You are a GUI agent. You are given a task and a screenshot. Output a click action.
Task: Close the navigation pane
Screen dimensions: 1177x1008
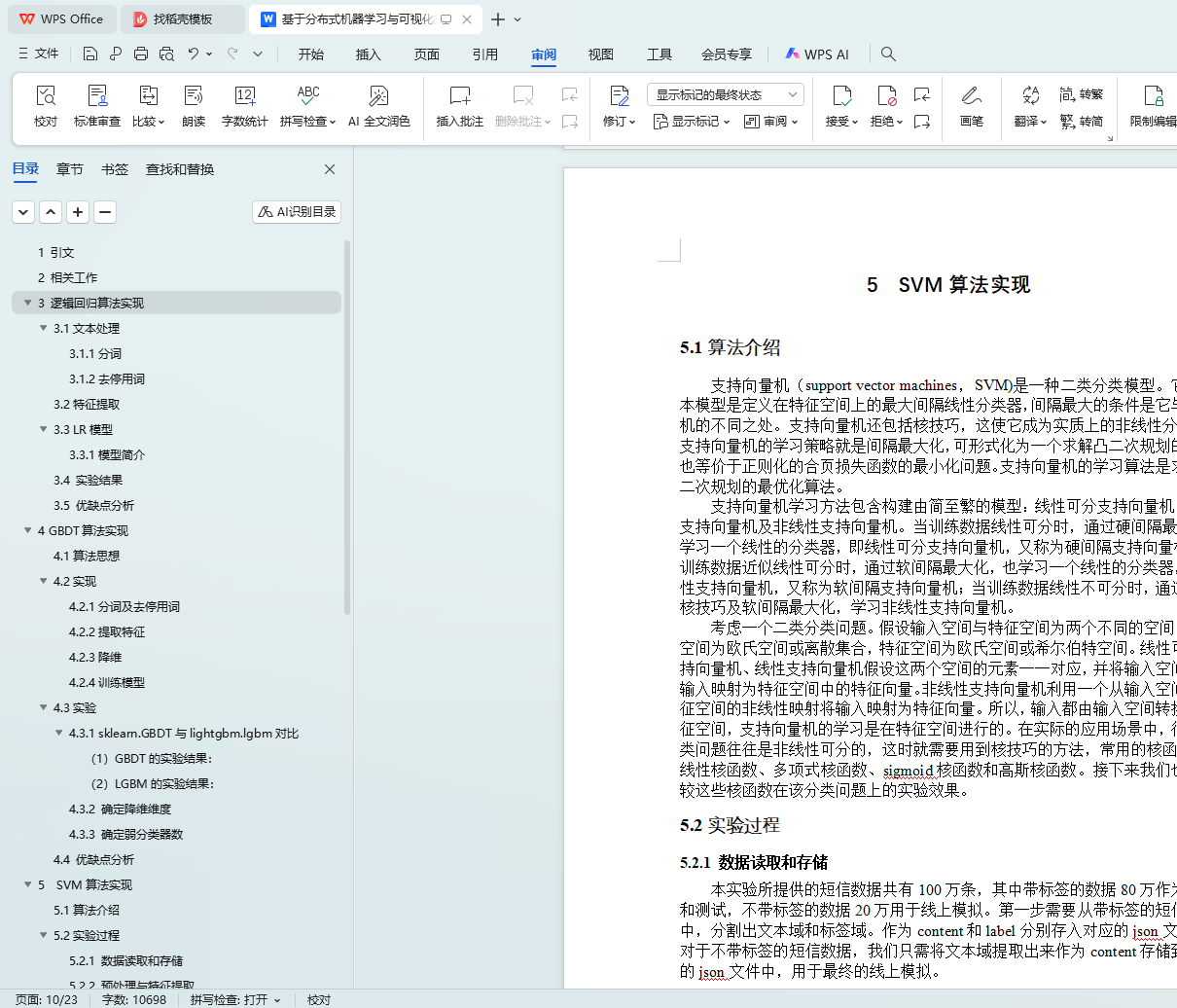click(x=330, y=169)
